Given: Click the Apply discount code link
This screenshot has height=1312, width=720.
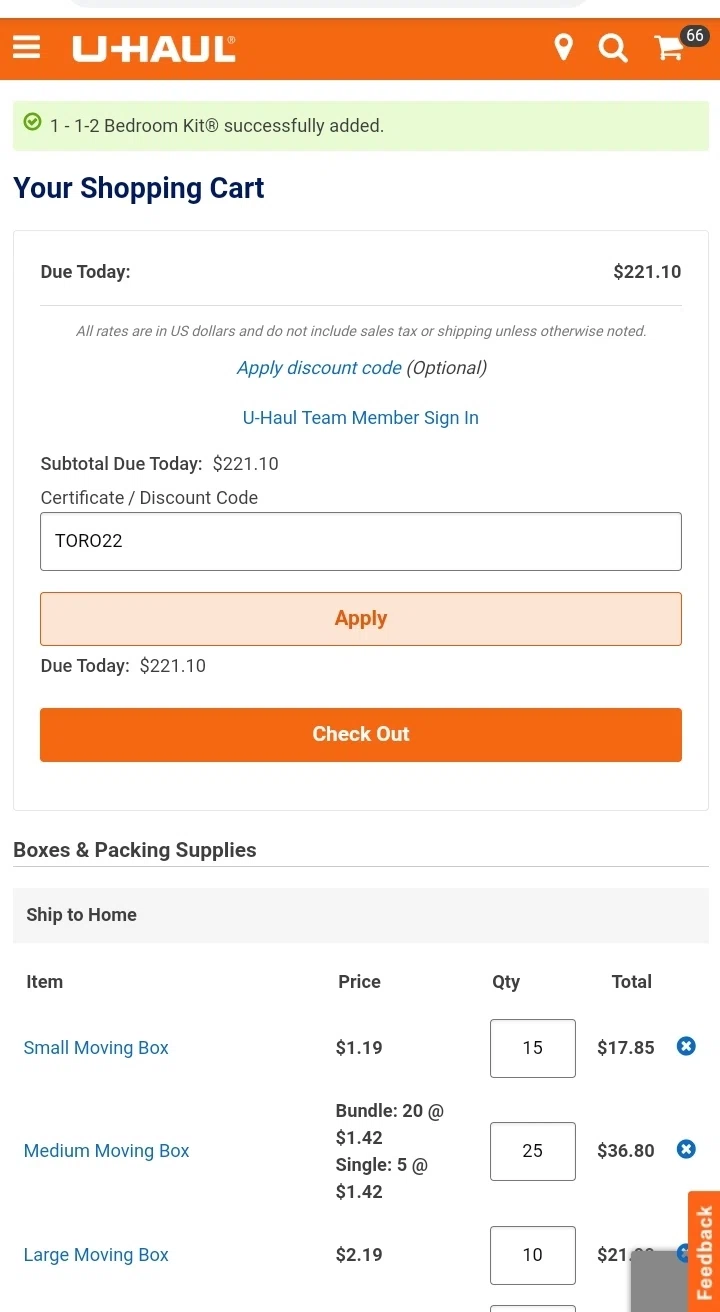Looking at the screenshot, I should click(x=319, y=368).
